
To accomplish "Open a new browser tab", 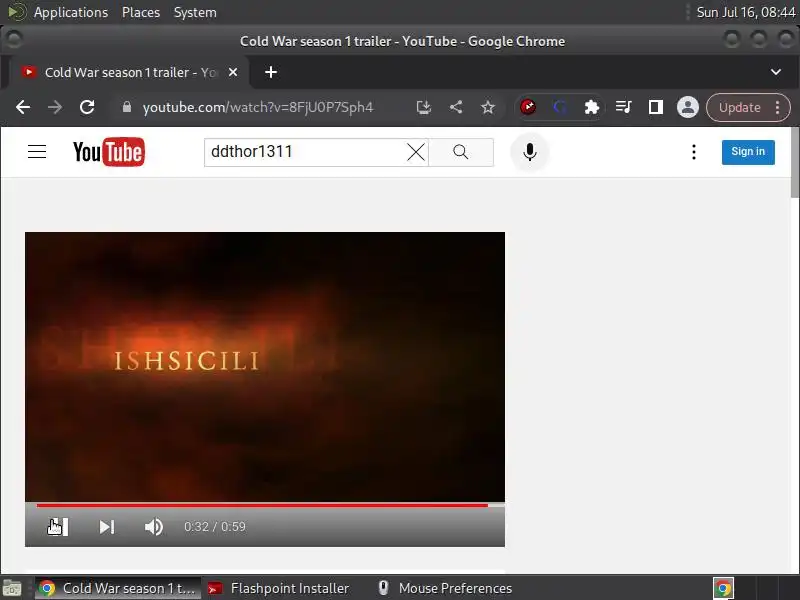I will (x=271, y=72).
